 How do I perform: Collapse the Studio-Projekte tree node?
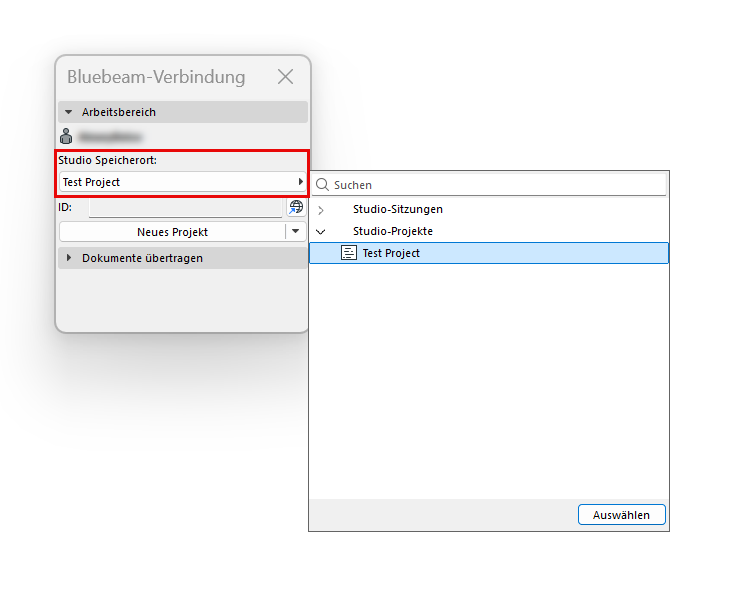coord(321,232)
